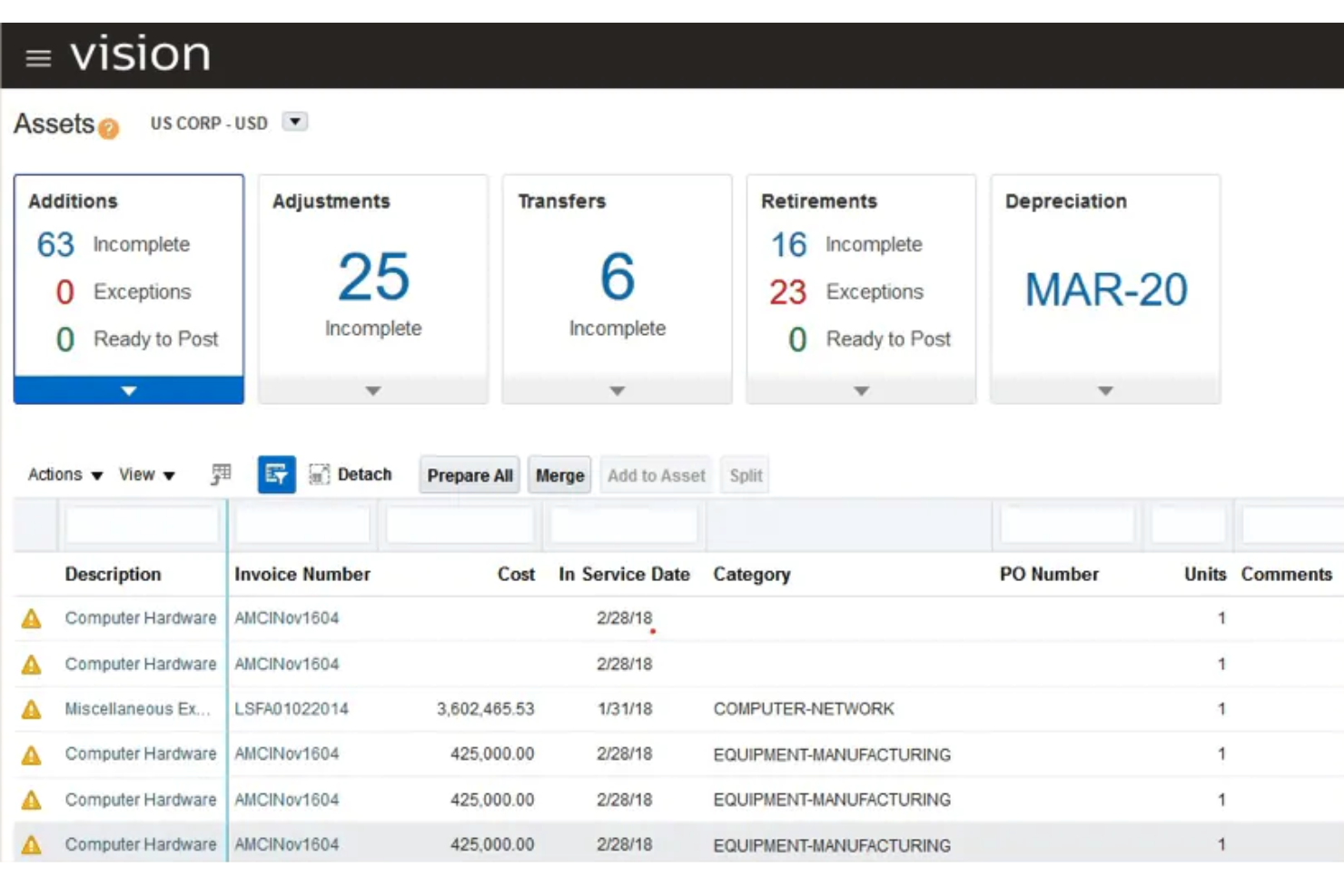Toggle the Query By Example filter icon
1344x896 pixels.
[277, 474]
